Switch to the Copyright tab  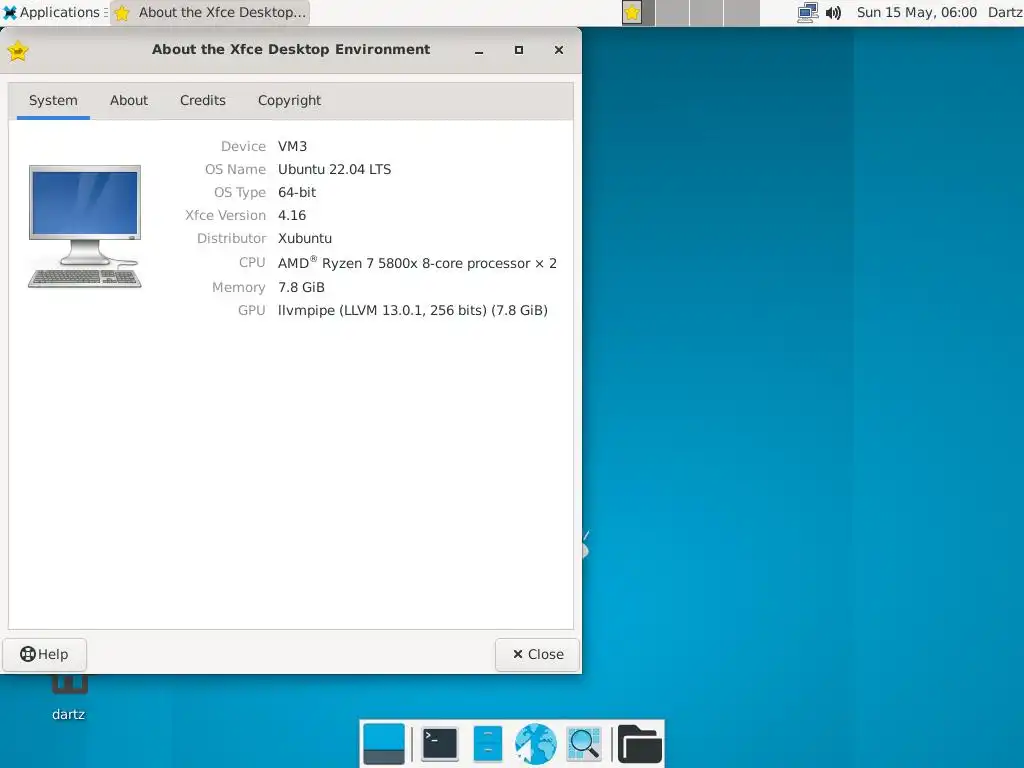click(x=289, y=101)
